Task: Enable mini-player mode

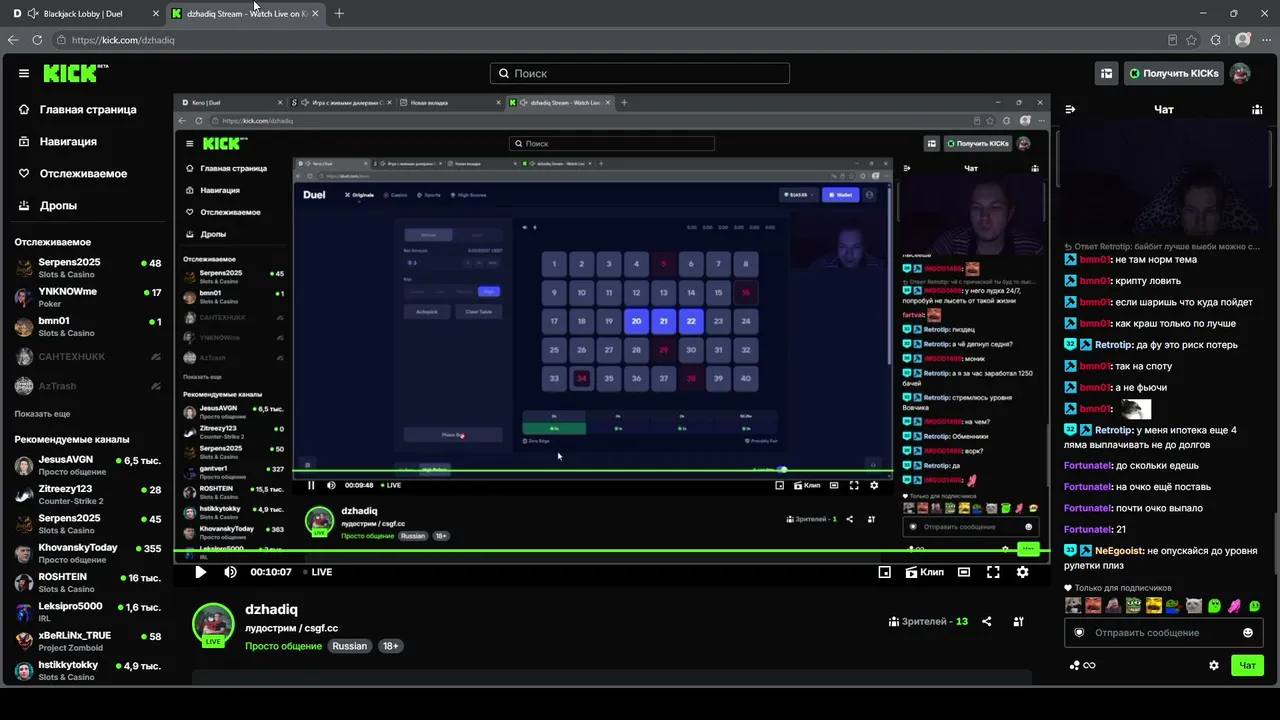Action: pyautogui.click(x=884, y=572)
